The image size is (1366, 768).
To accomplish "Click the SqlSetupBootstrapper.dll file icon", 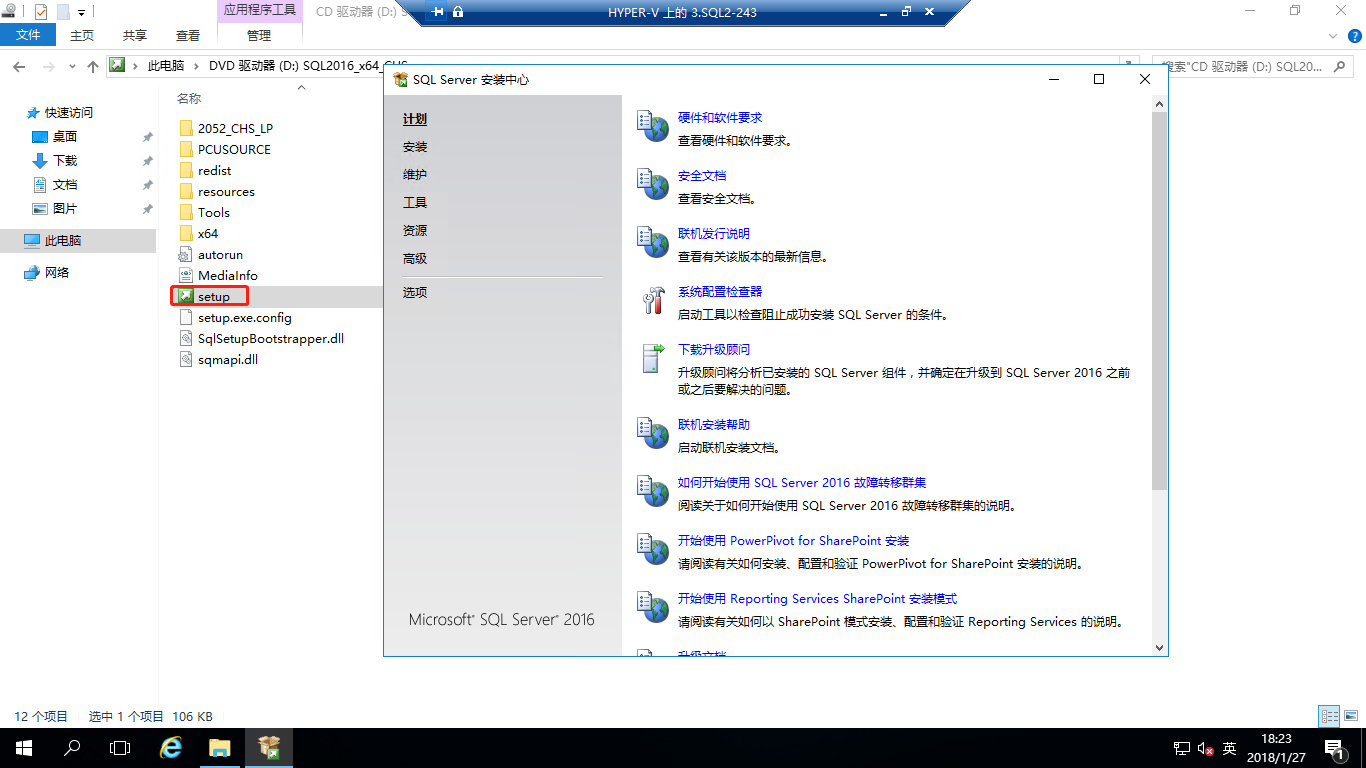I will click(x=185, y=338).
